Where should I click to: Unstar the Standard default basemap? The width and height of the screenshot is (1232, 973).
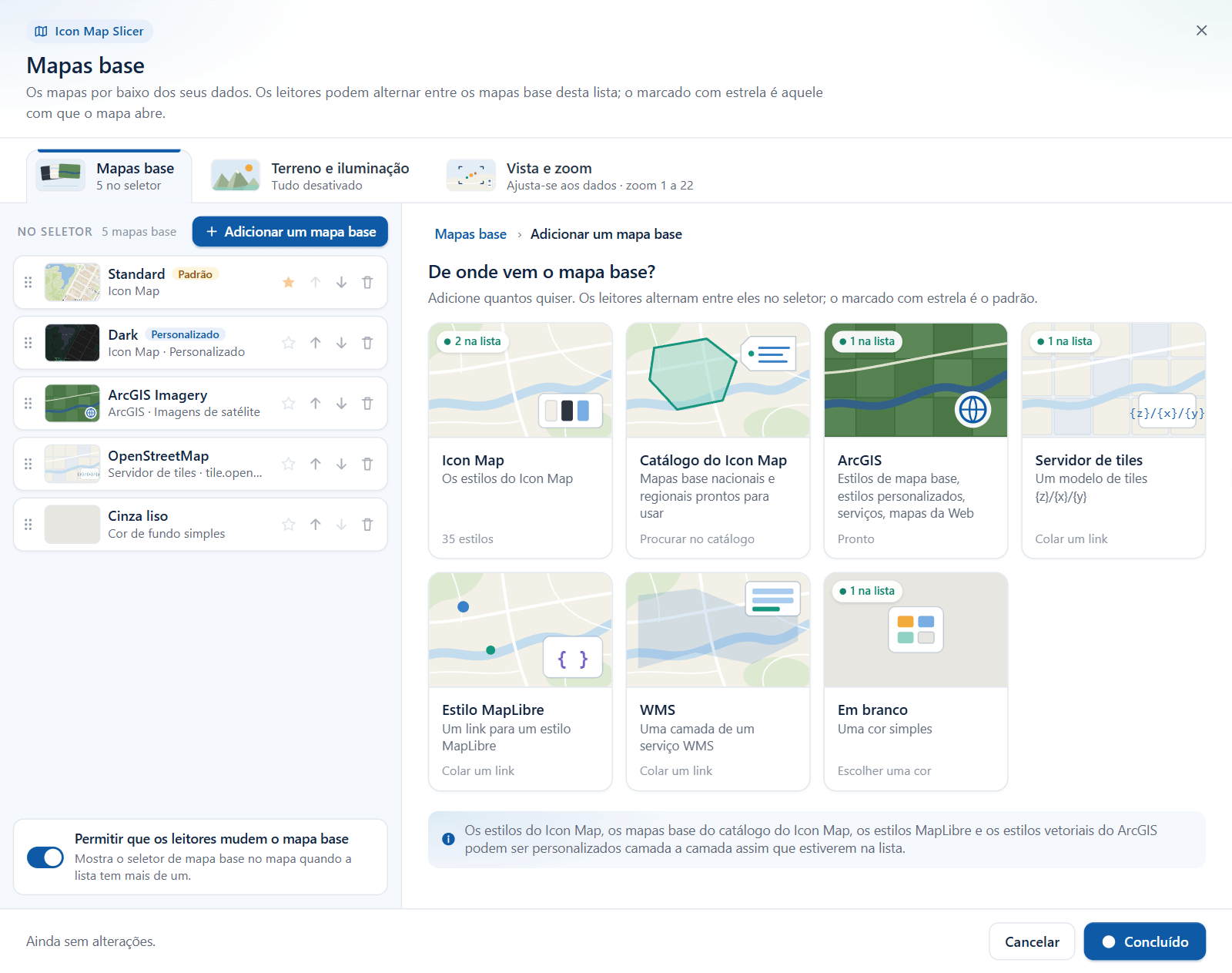pos(289,283)
